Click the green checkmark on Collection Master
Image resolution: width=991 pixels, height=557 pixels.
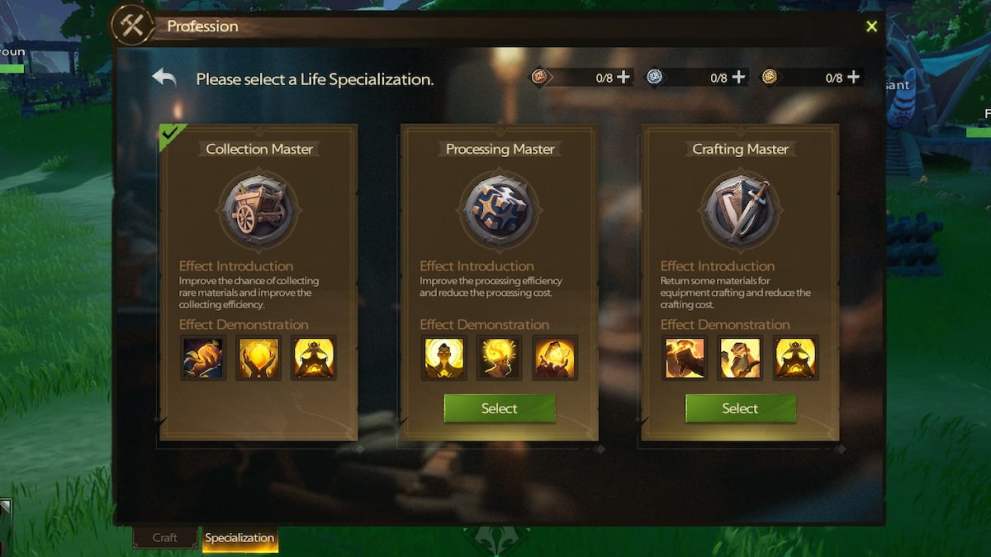pyautogui.click(x=169, y=133)
